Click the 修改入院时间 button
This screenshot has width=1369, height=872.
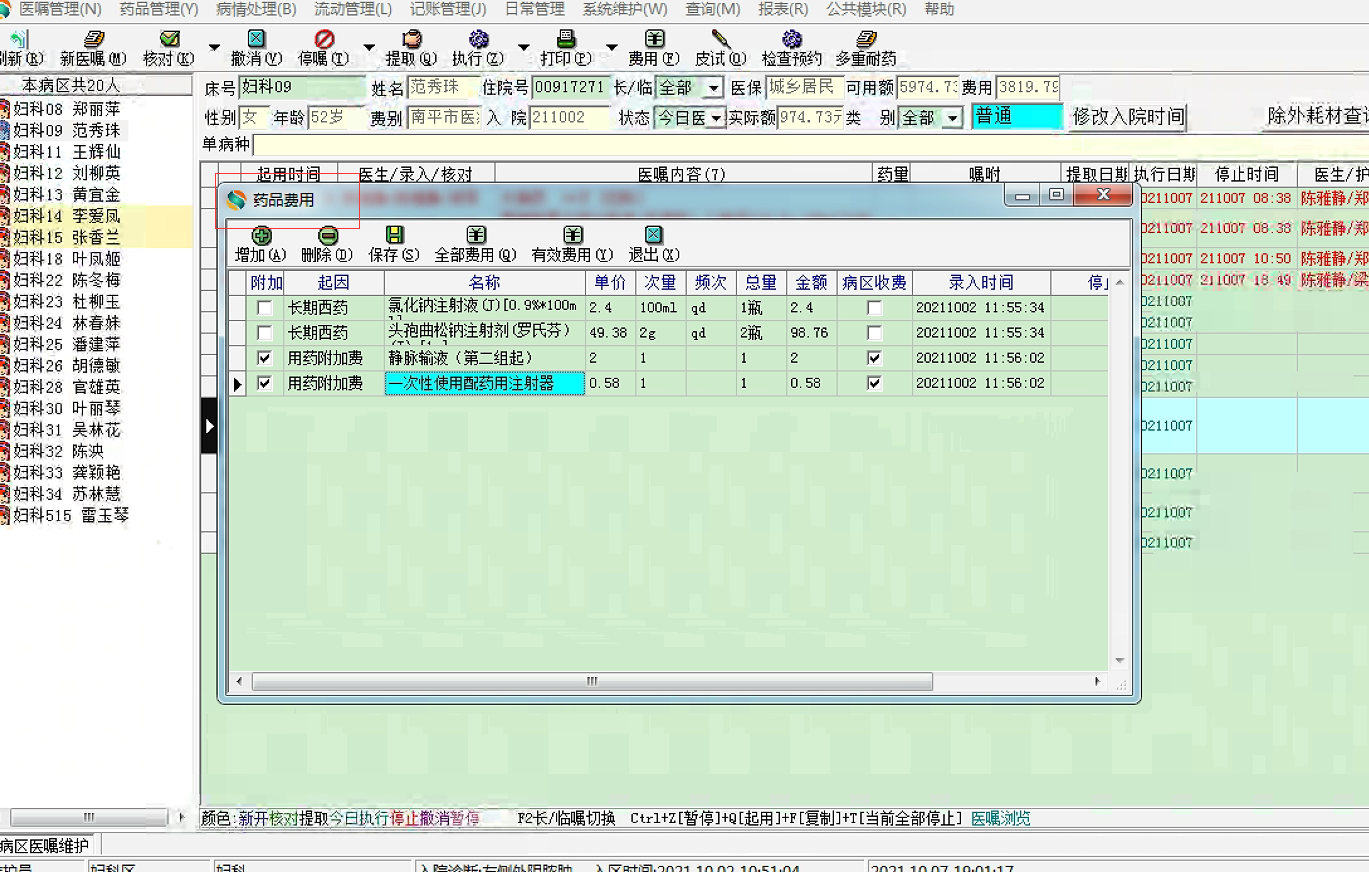pyautogui.click(x=1128, y=118)
